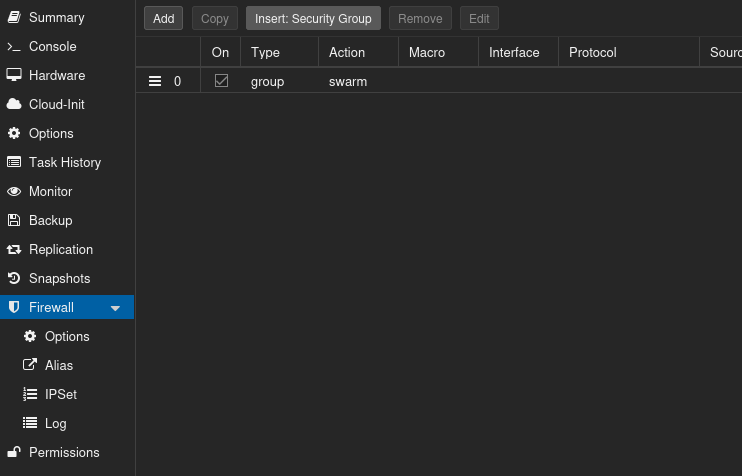Screen dimensions: 742x476
Task: Select the Cloud-Init cloud icon
Action: tap(14, 105)
